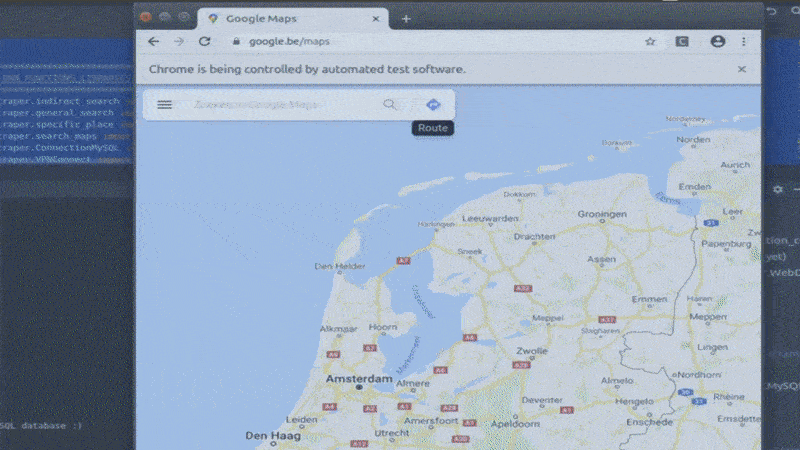This screenshot has width=800, height=450.
Task: Click the Assen label on the map
Action: [602, 259]
